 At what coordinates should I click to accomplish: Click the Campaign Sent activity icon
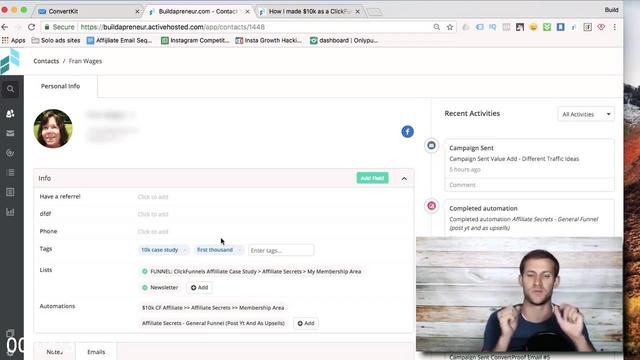coord(431,145)
